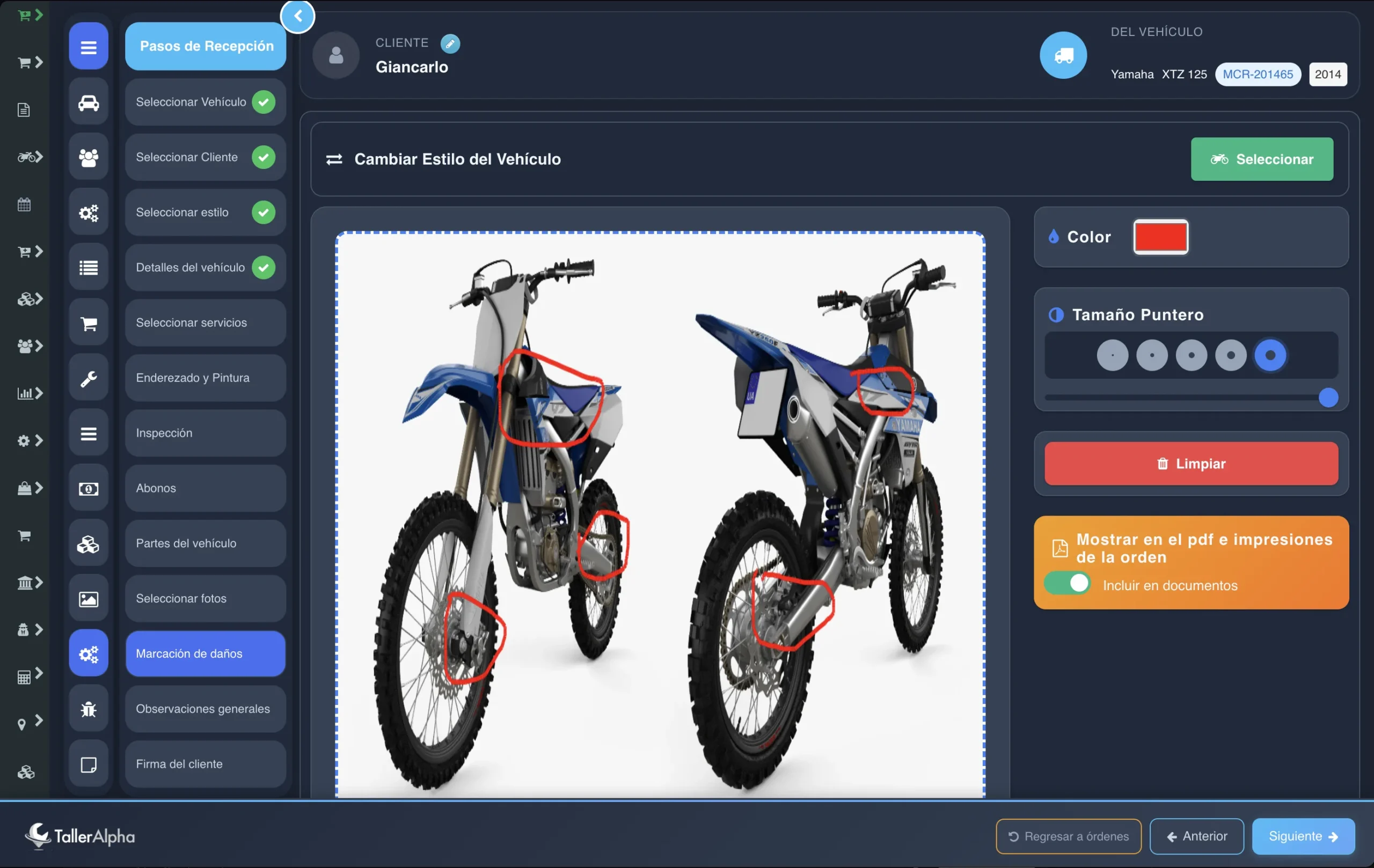The image size is (1374, 868).
Task: Collapse the panel using the round chevron button
Action: pos(298,16)
